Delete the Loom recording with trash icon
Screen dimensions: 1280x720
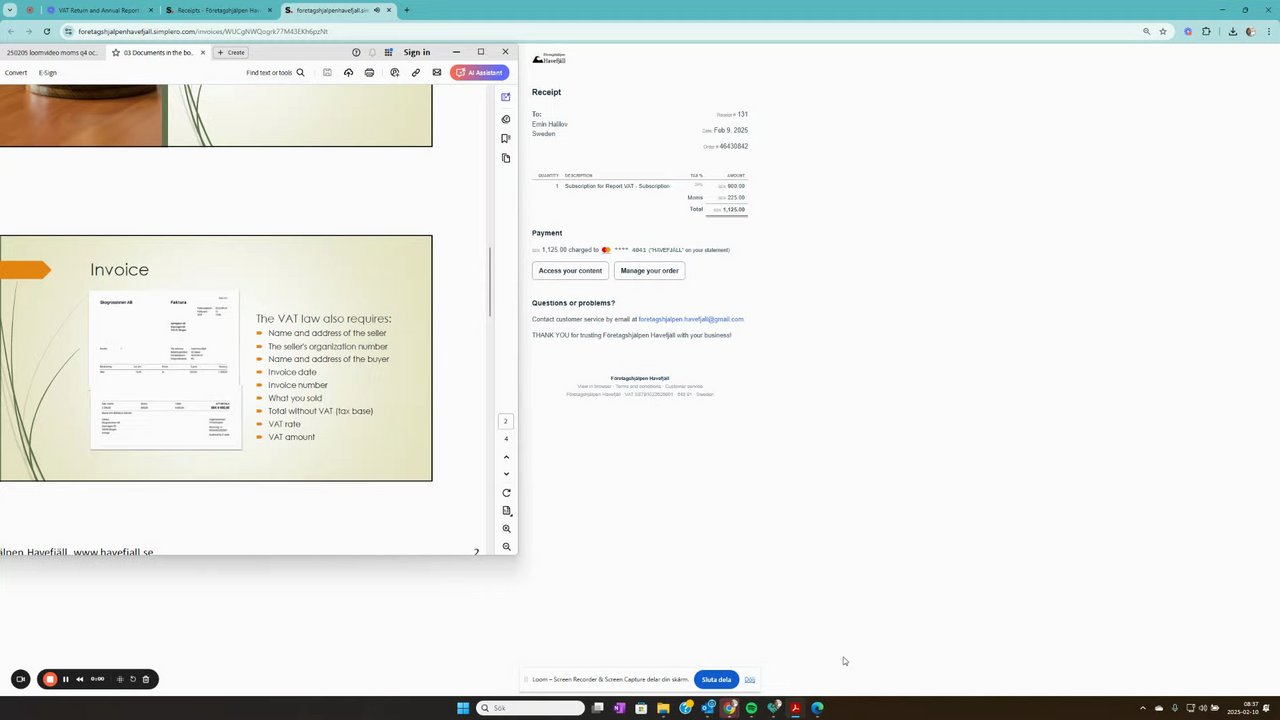click(146, 679)
